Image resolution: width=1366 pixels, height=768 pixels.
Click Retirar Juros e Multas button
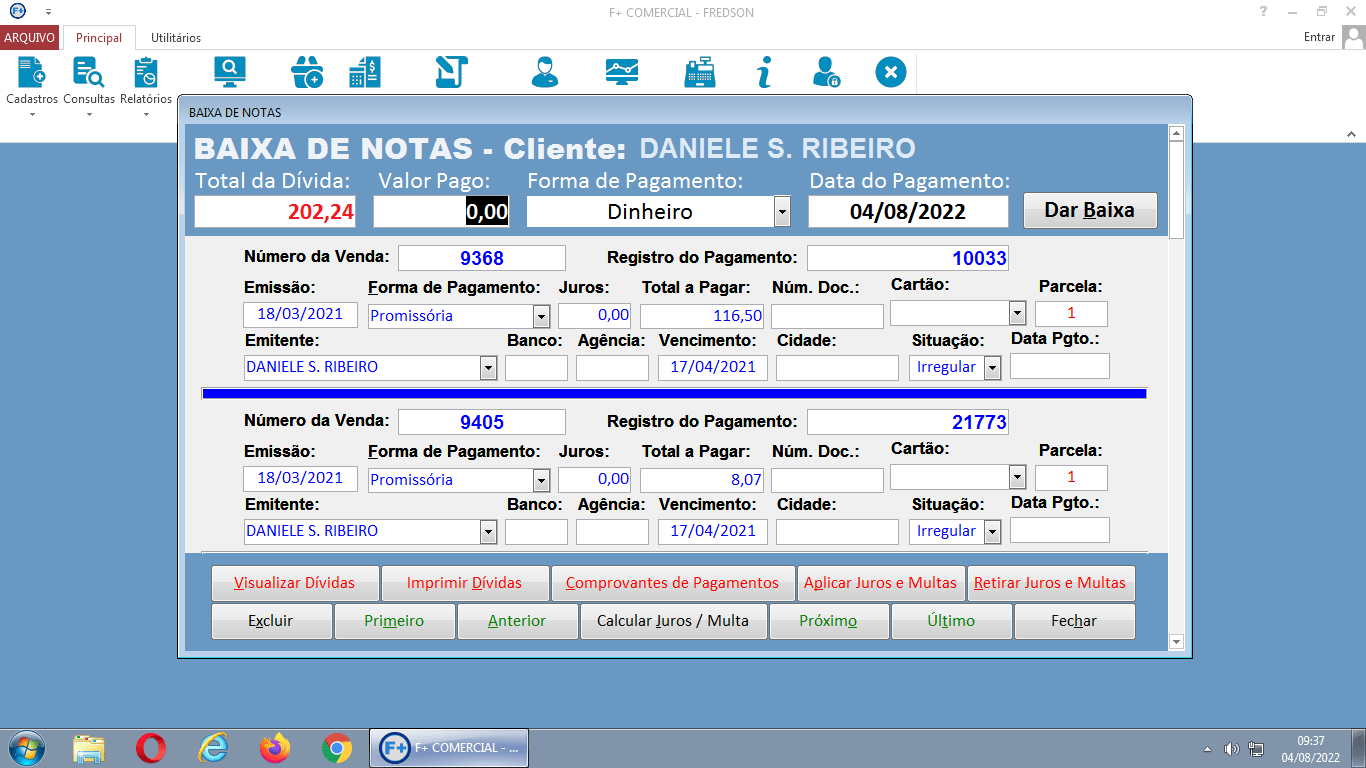pos(1050,583)
